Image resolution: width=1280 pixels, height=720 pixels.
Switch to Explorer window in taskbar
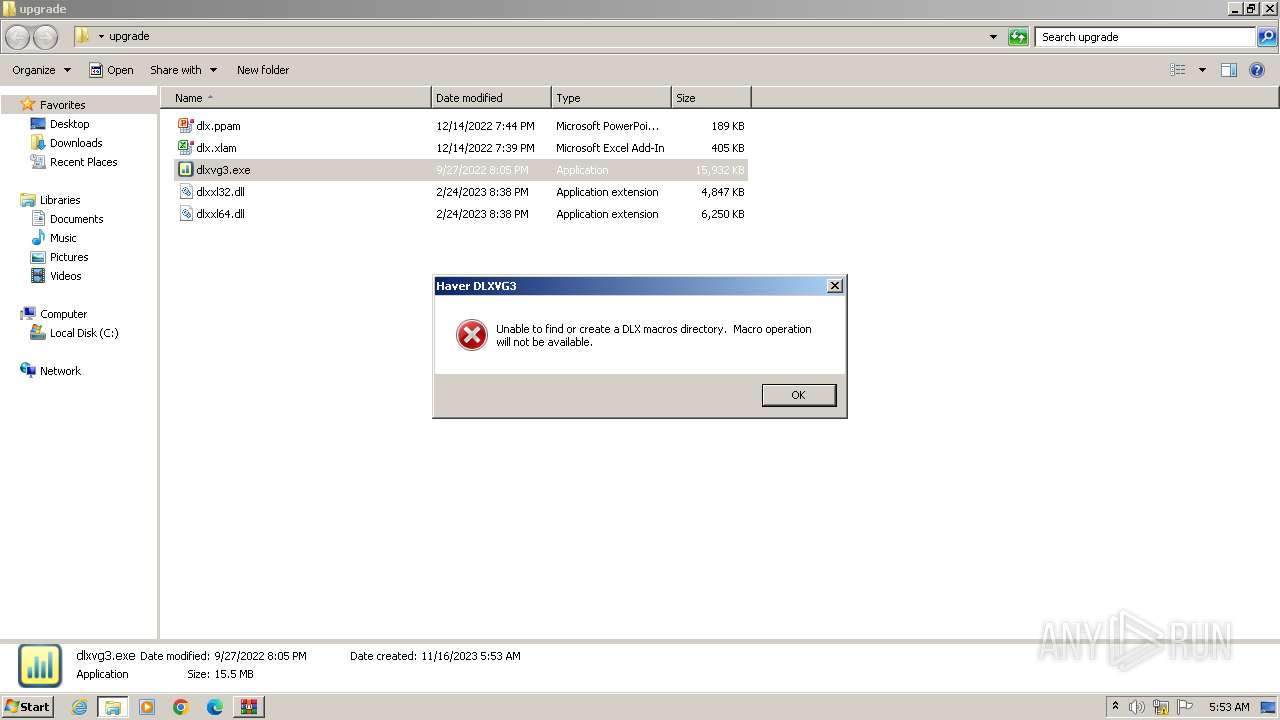point(113,707)
